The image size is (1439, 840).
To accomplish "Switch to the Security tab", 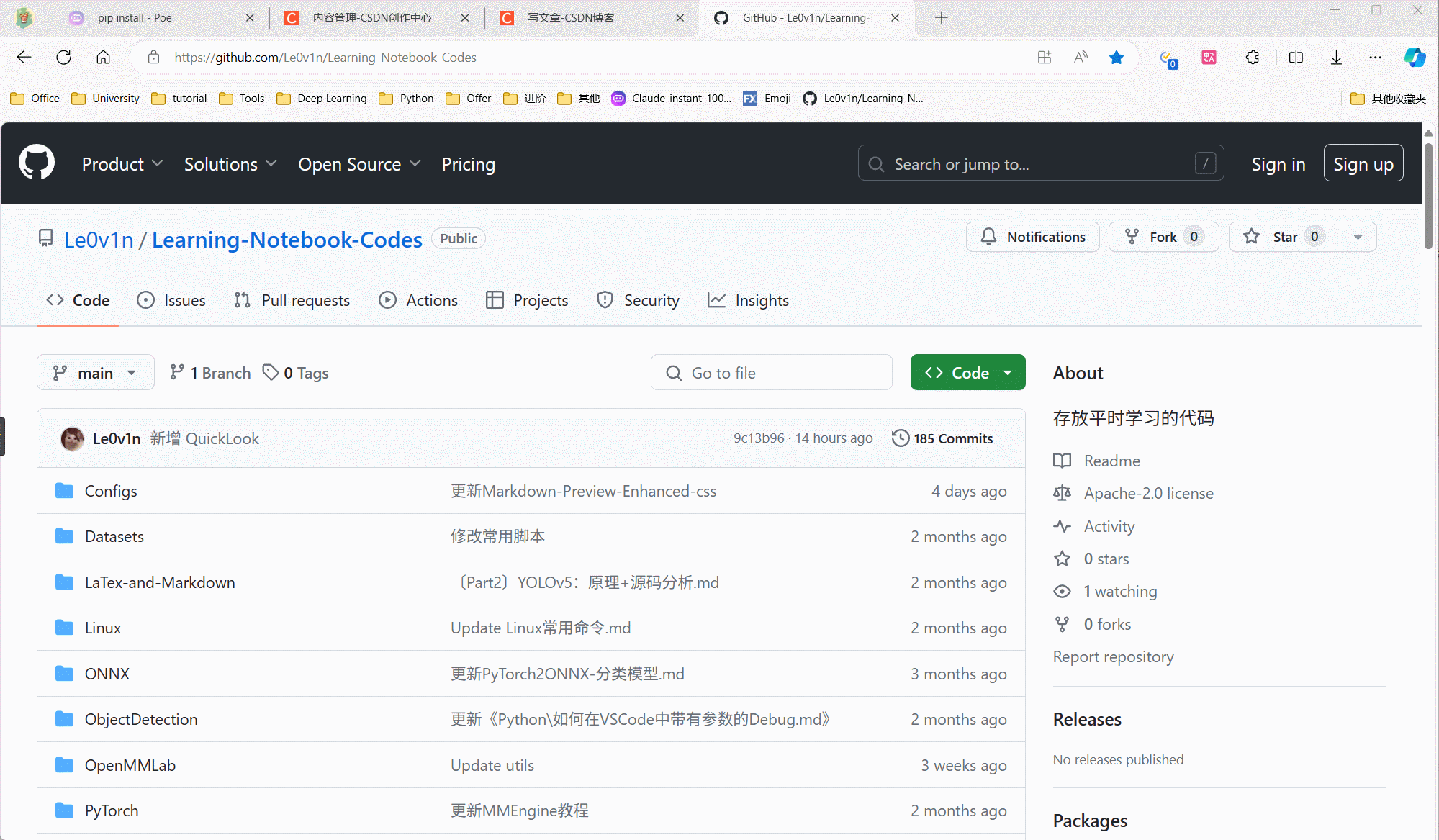I will coord(639,300).
